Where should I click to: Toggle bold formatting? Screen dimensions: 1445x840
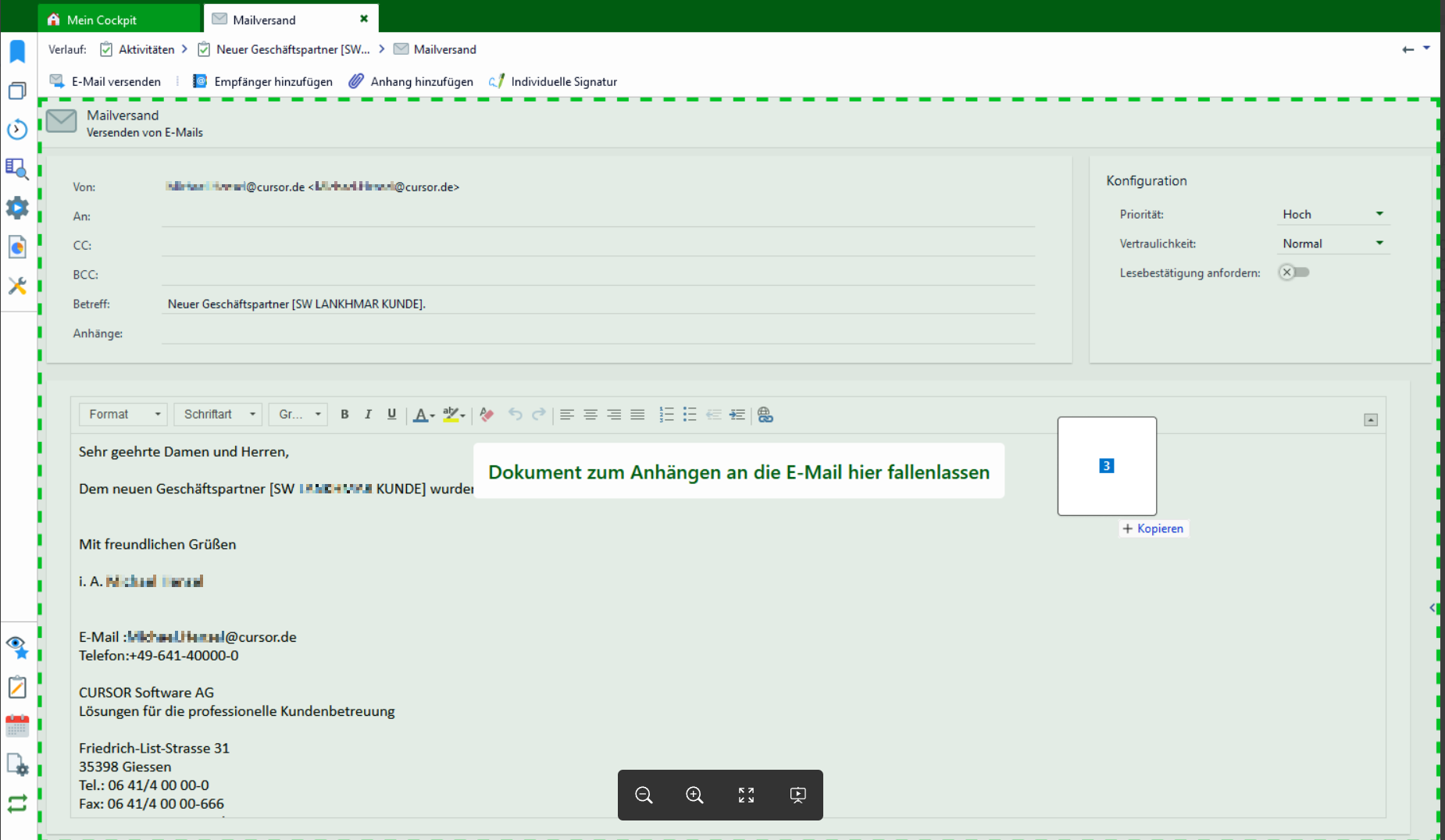tap(344, 415)
